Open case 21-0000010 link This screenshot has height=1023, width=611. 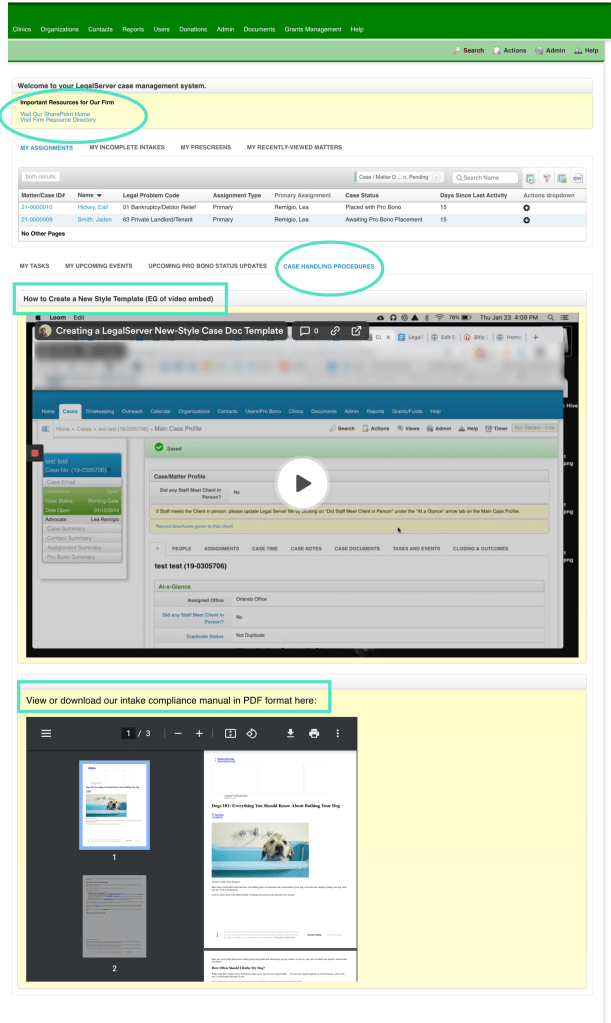[x=36, y=207]
